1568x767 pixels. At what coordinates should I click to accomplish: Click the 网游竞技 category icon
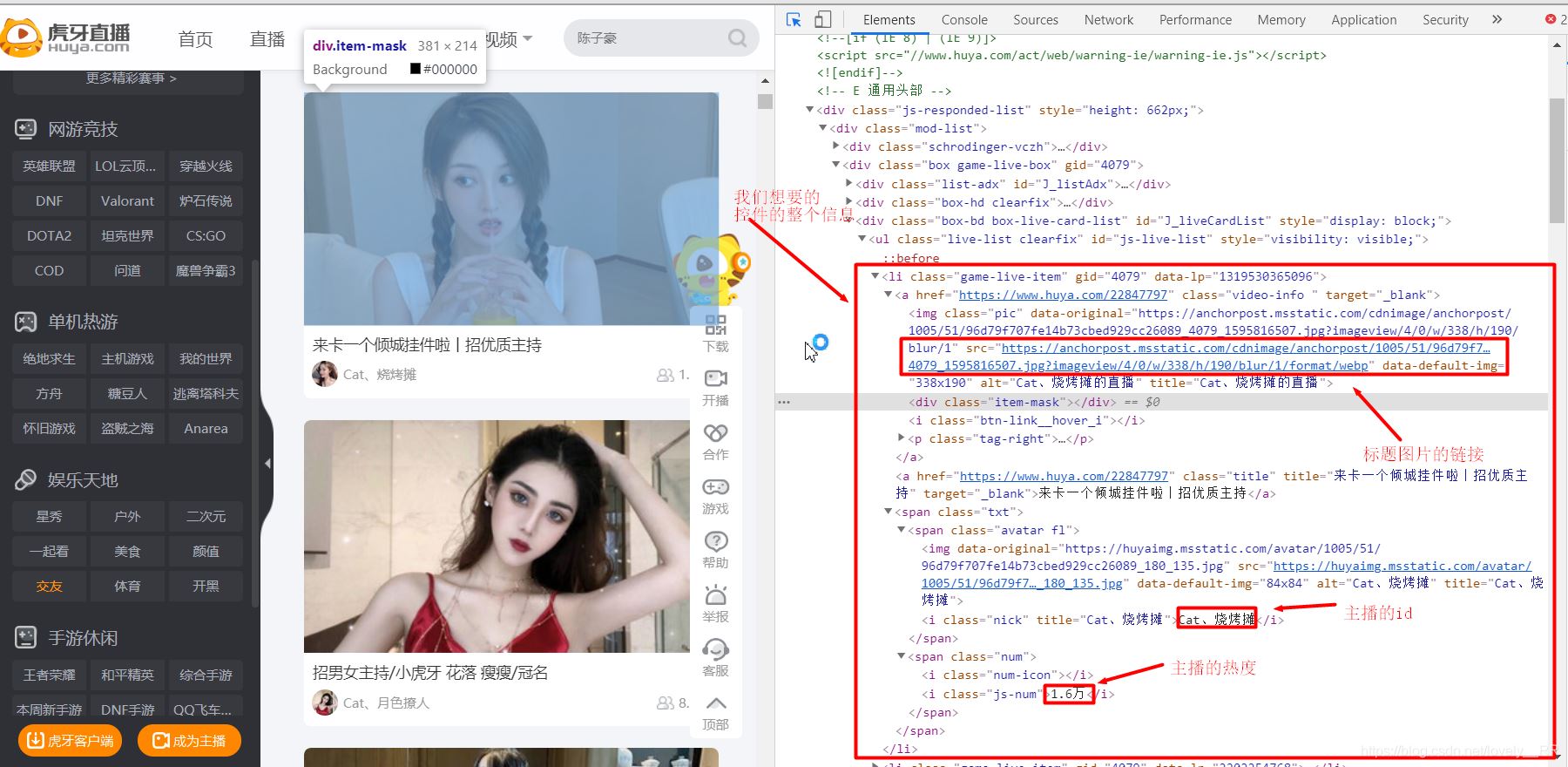[x=25, y=129]
